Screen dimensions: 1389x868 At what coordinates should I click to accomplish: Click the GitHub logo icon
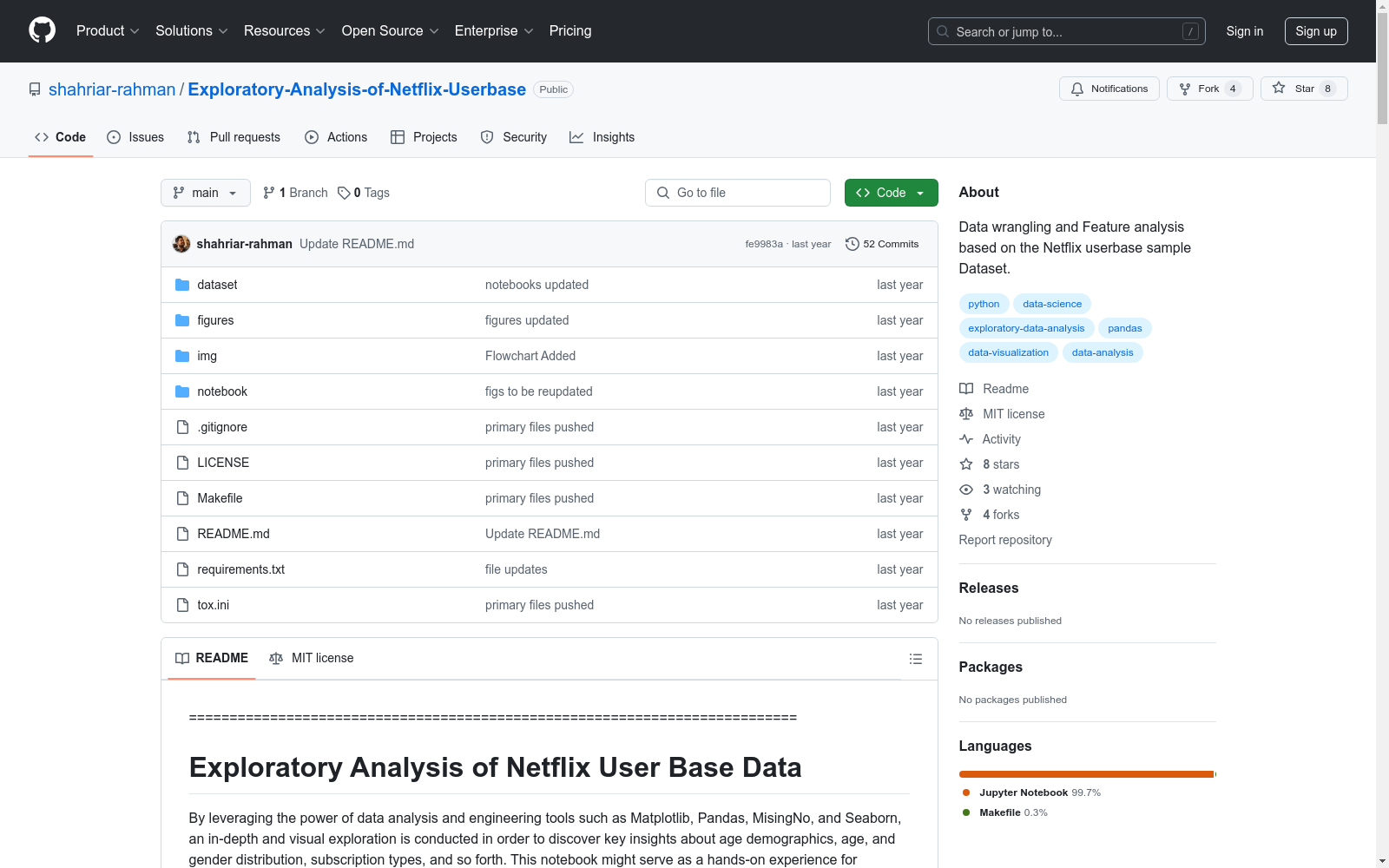point(42,30)
